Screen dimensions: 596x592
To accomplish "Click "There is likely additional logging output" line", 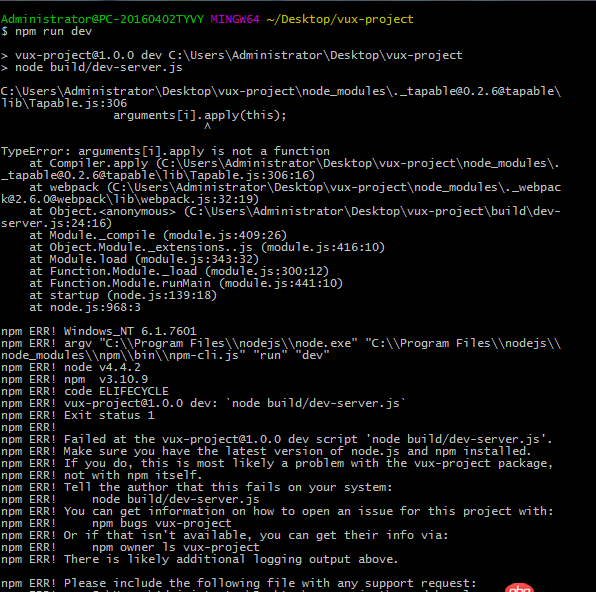I will coord(200,559).
